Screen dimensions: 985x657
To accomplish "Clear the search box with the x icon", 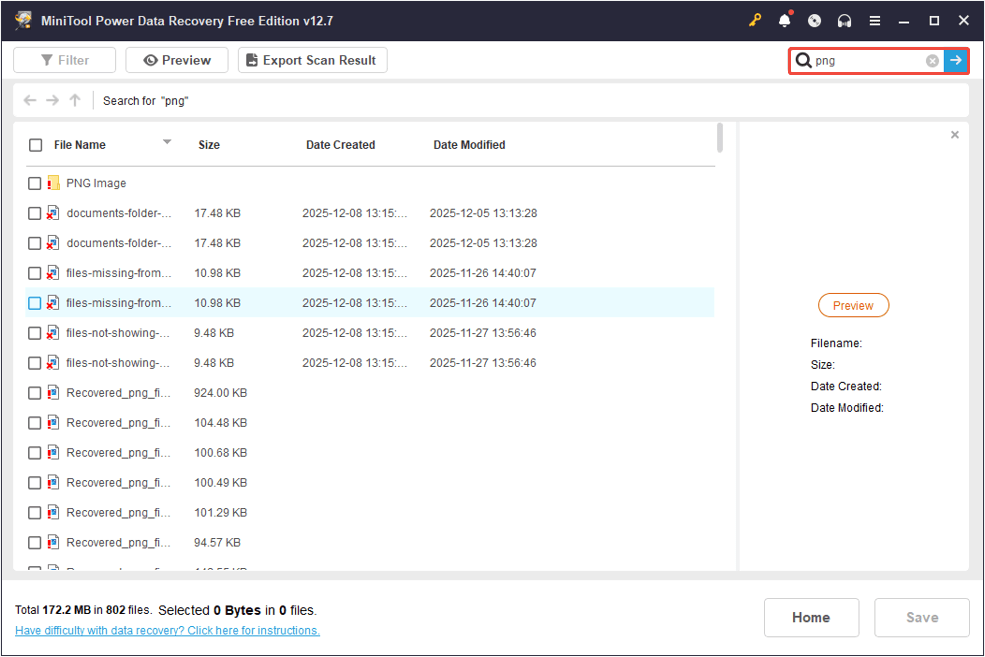I will [x=931, y=60].
